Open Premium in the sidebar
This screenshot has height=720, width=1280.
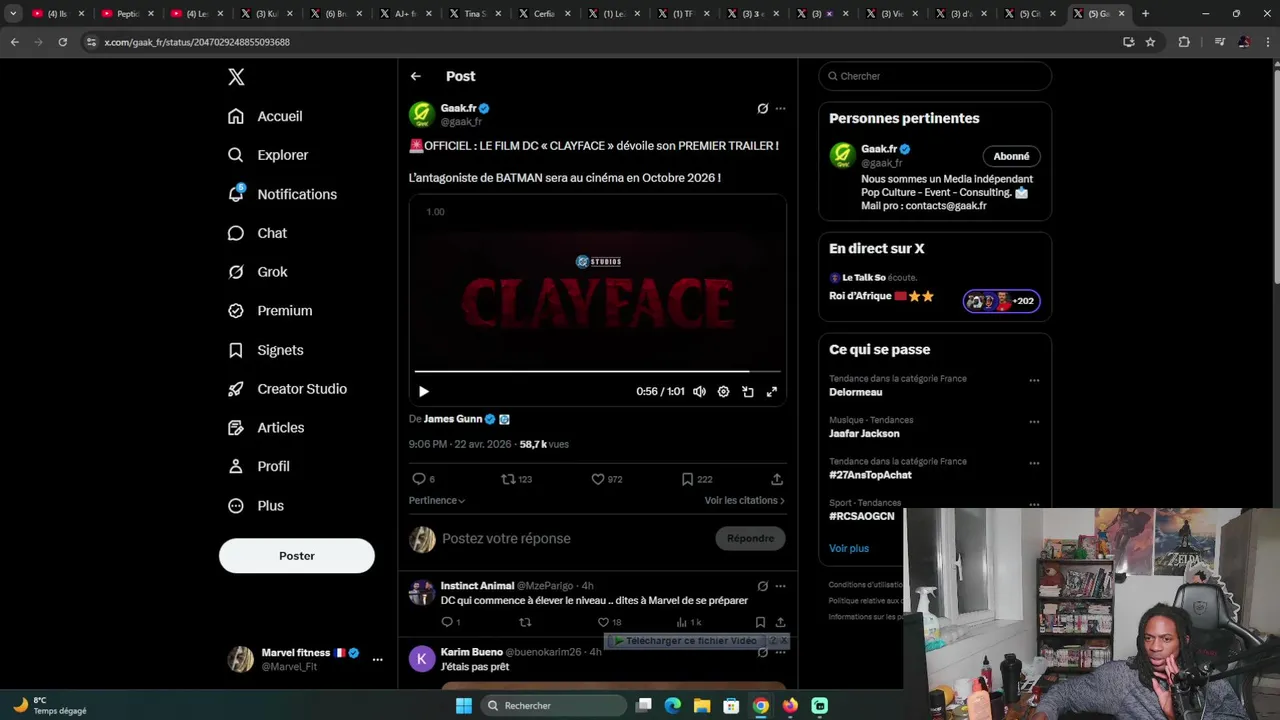click(x=270, y=311)
